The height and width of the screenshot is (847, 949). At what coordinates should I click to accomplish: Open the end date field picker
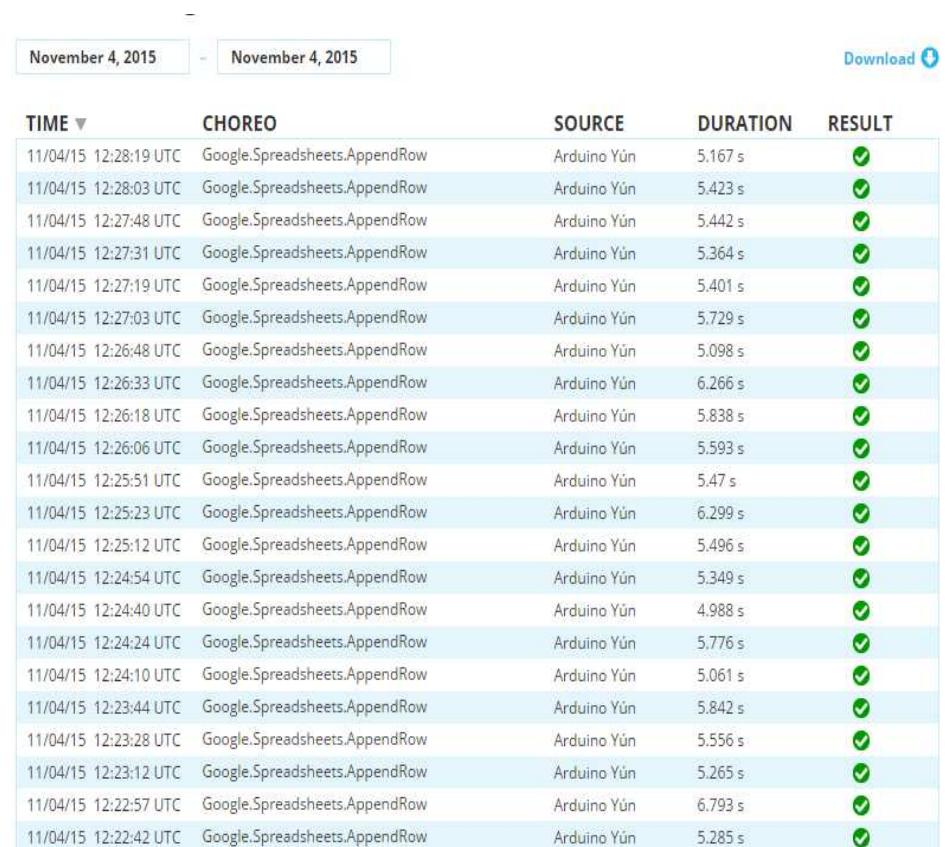pyautogui.click(x=303, y=57)
